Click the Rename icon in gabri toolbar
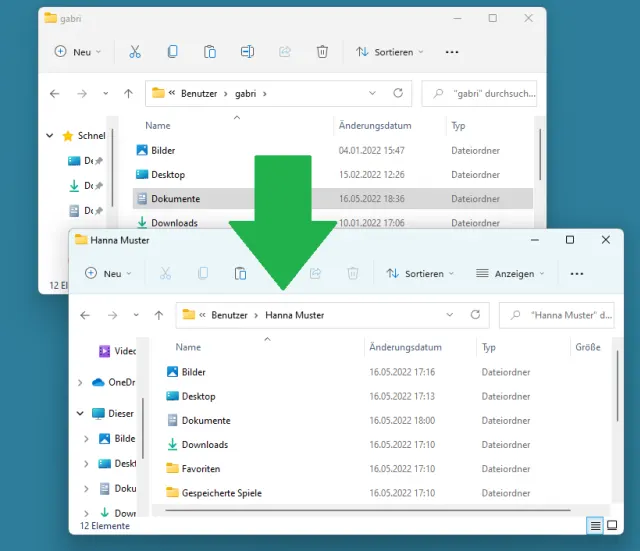640x551 pixels. (247, 52)
